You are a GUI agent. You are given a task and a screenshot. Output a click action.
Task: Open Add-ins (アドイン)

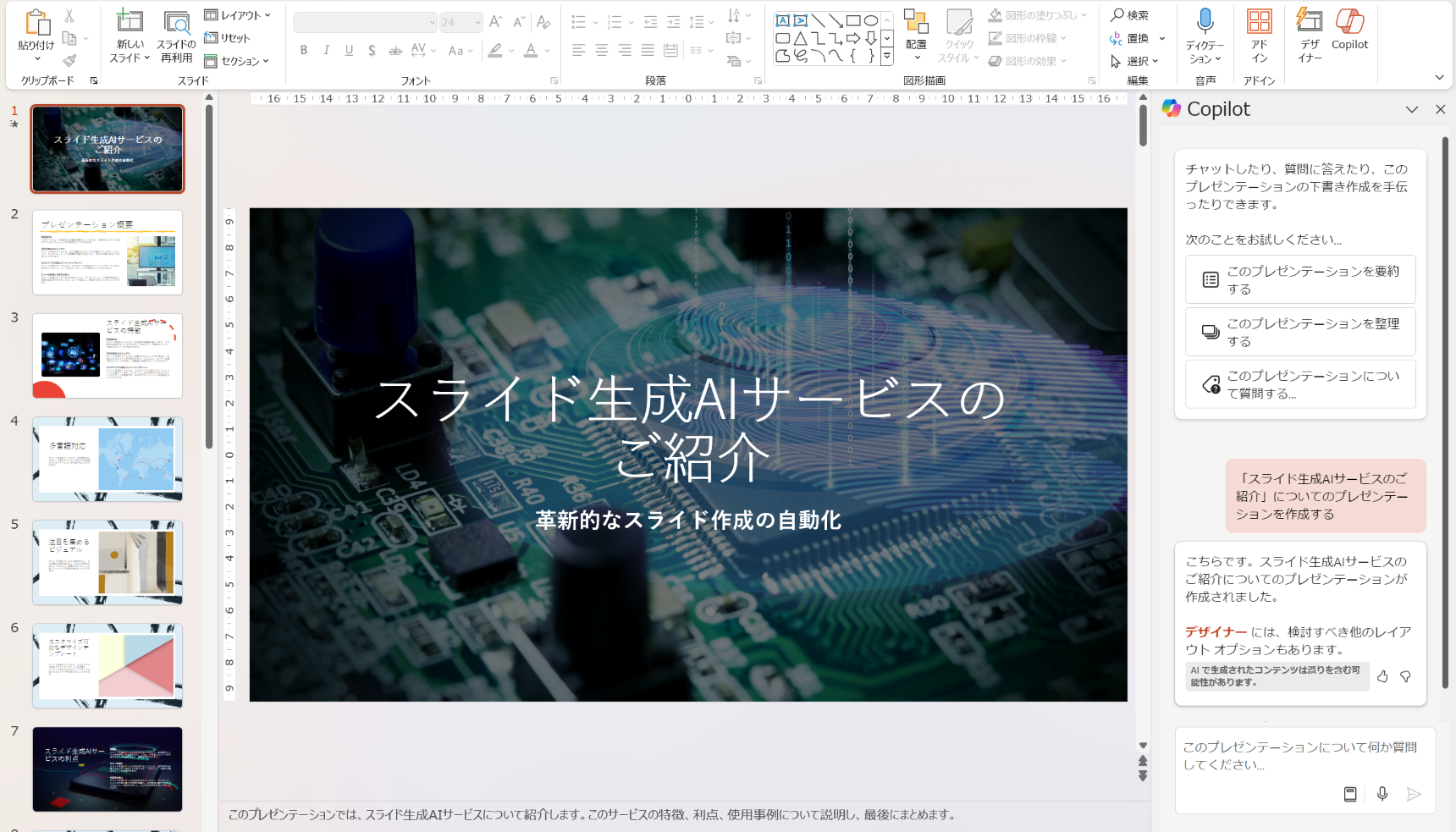click(x=1260, y=36)
